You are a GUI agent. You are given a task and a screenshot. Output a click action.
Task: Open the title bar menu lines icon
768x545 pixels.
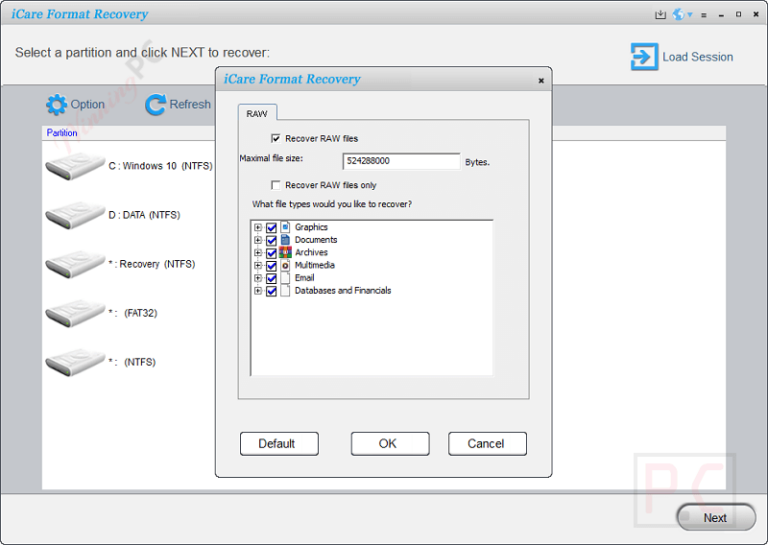pyautogui.click(x=704, y=15)
